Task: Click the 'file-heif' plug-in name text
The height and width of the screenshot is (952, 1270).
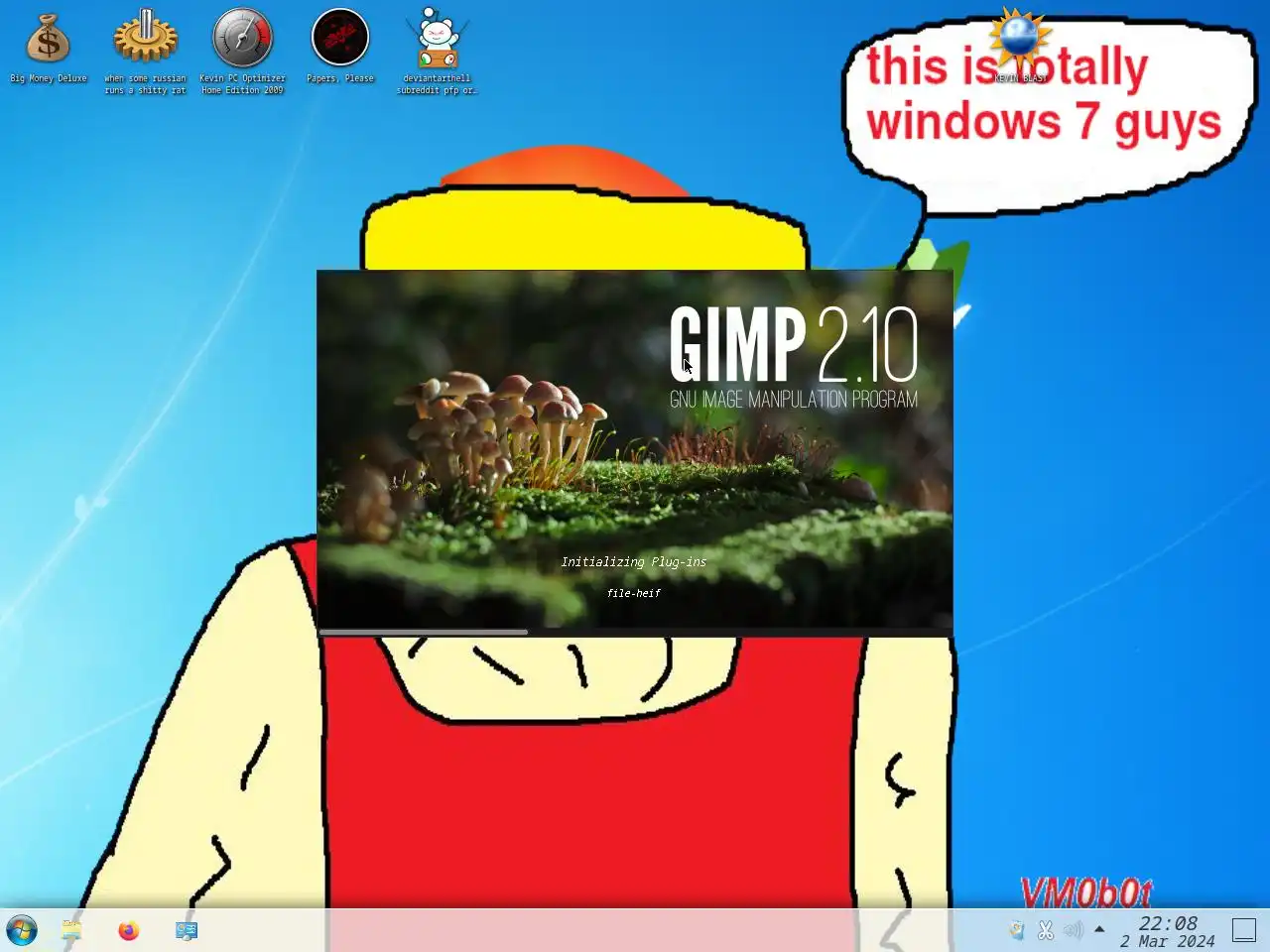Action: 634,593
